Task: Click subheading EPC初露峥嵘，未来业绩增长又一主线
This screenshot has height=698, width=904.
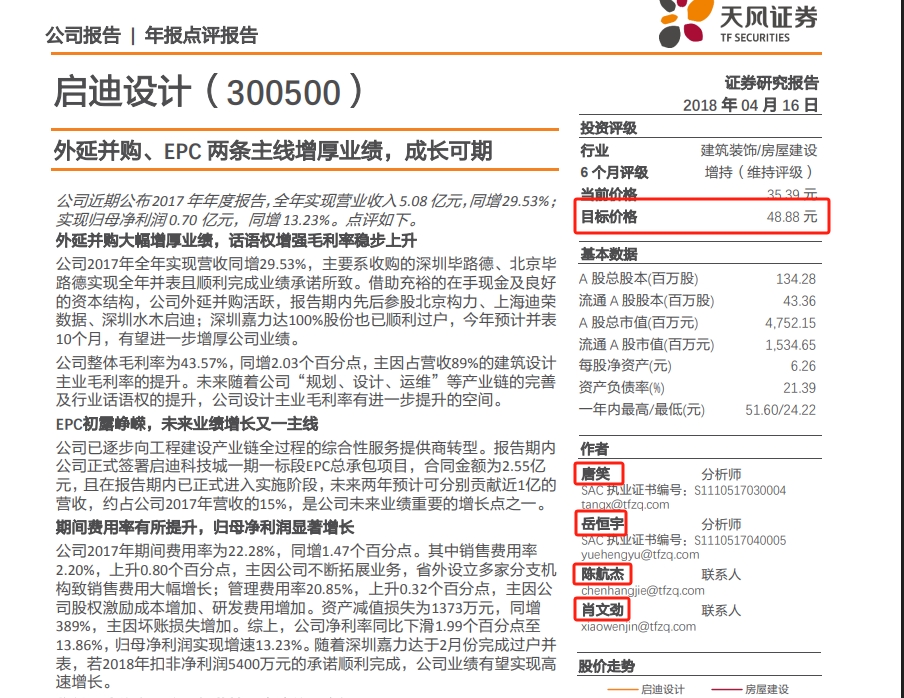Action: point(187,424)
